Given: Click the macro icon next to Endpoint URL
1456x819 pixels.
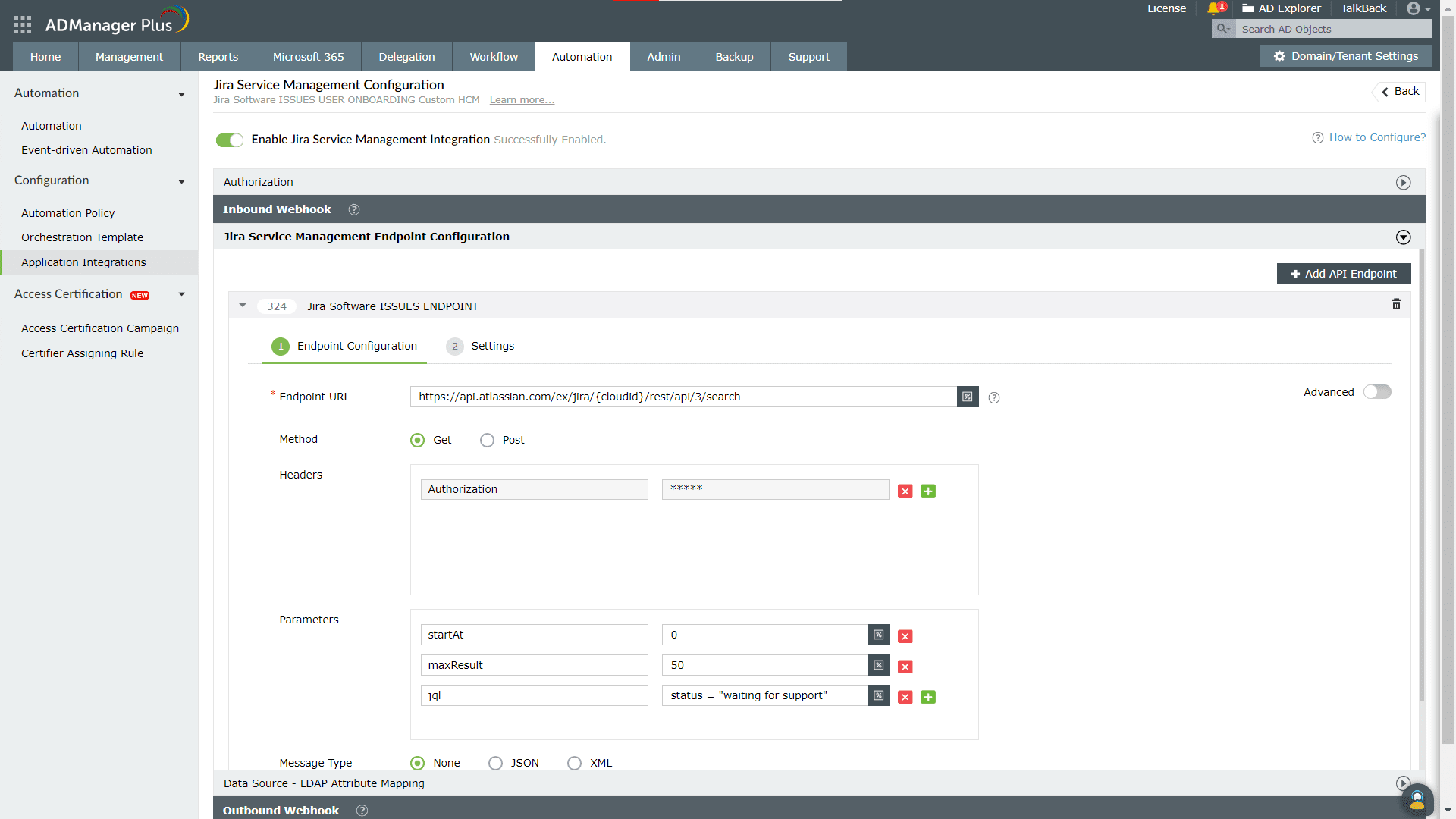Looking at the screenshot, I should (967, 397).
